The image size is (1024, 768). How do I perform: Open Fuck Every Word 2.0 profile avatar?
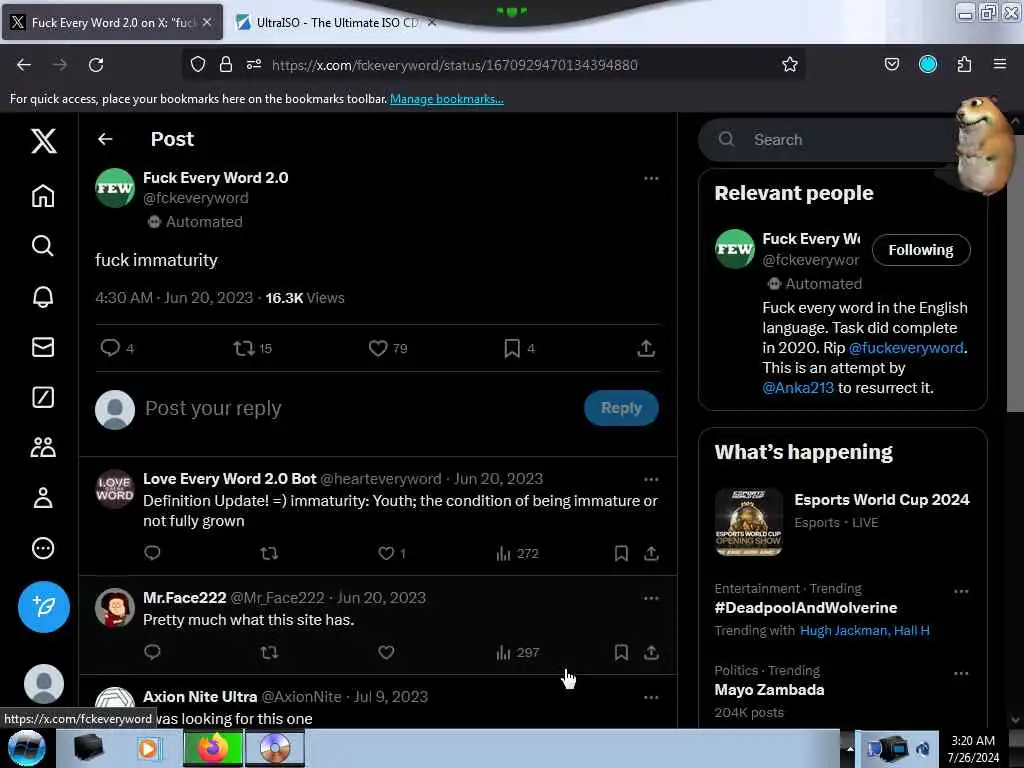(x=115, y=188)
